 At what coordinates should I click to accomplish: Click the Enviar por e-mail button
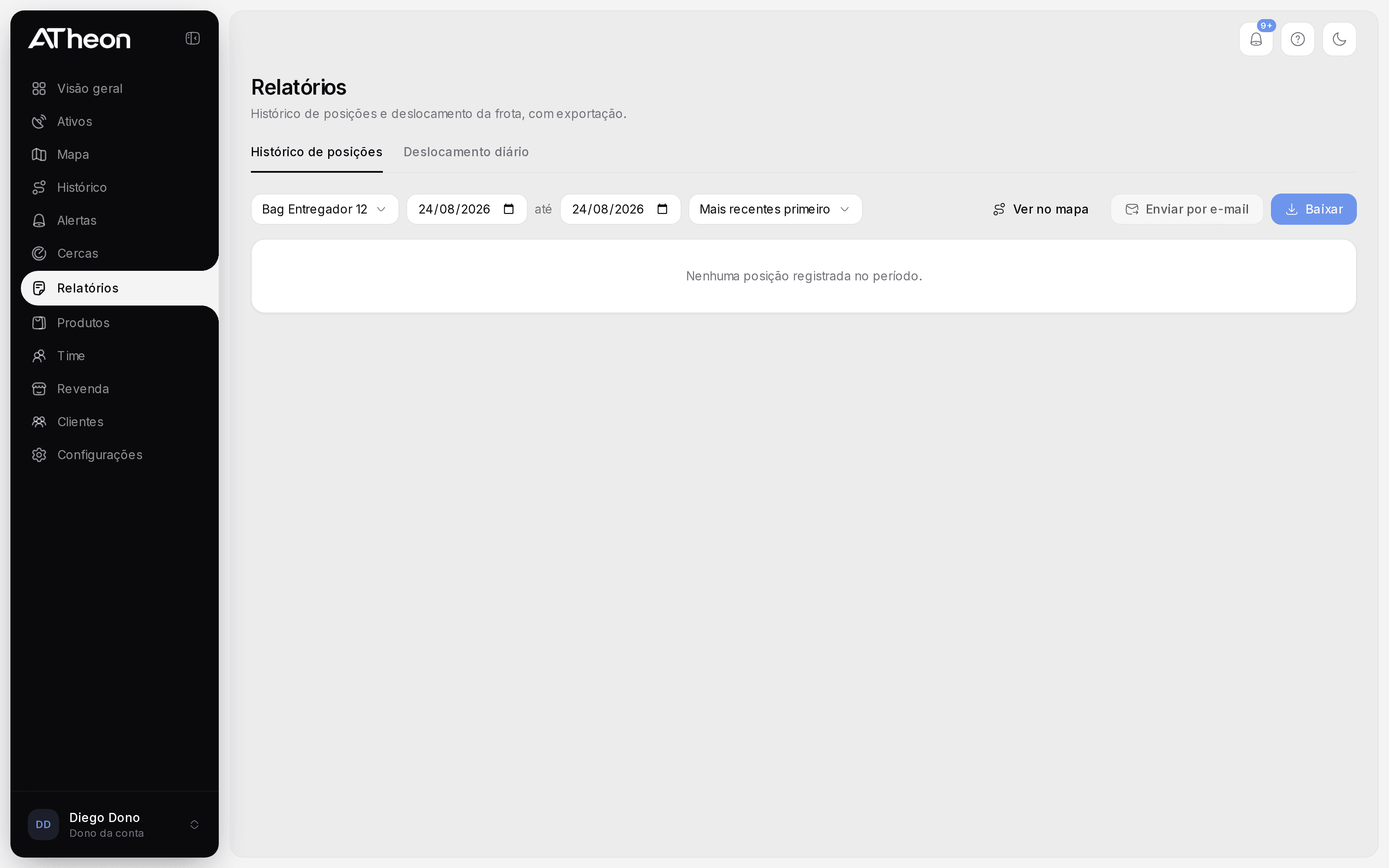click(x=1187, y=209)
